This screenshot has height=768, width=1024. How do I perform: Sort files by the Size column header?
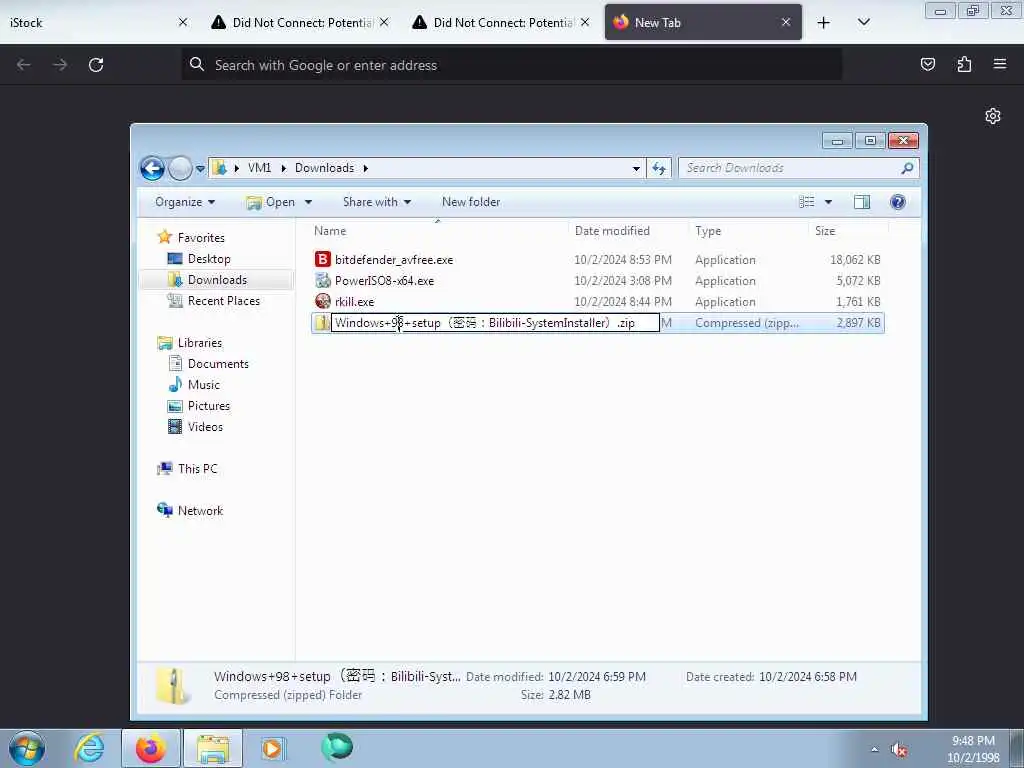(x=848, y=231)
